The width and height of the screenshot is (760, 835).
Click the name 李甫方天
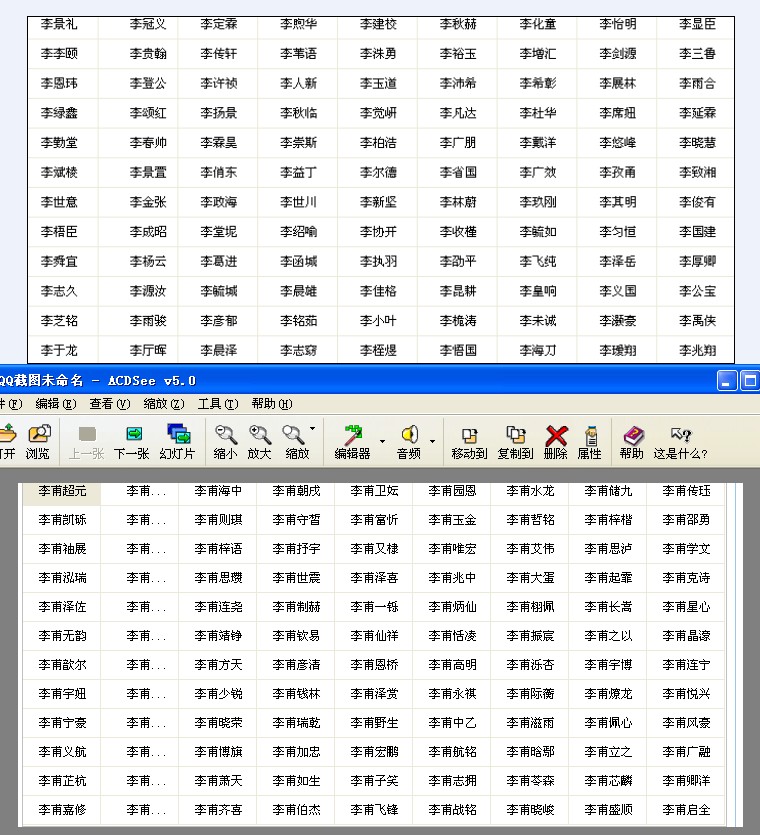click(218, 665)
